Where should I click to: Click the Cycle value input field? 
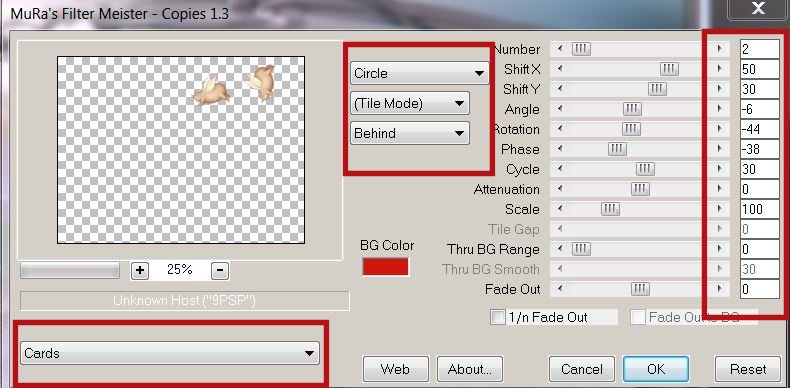click(759, 169)
